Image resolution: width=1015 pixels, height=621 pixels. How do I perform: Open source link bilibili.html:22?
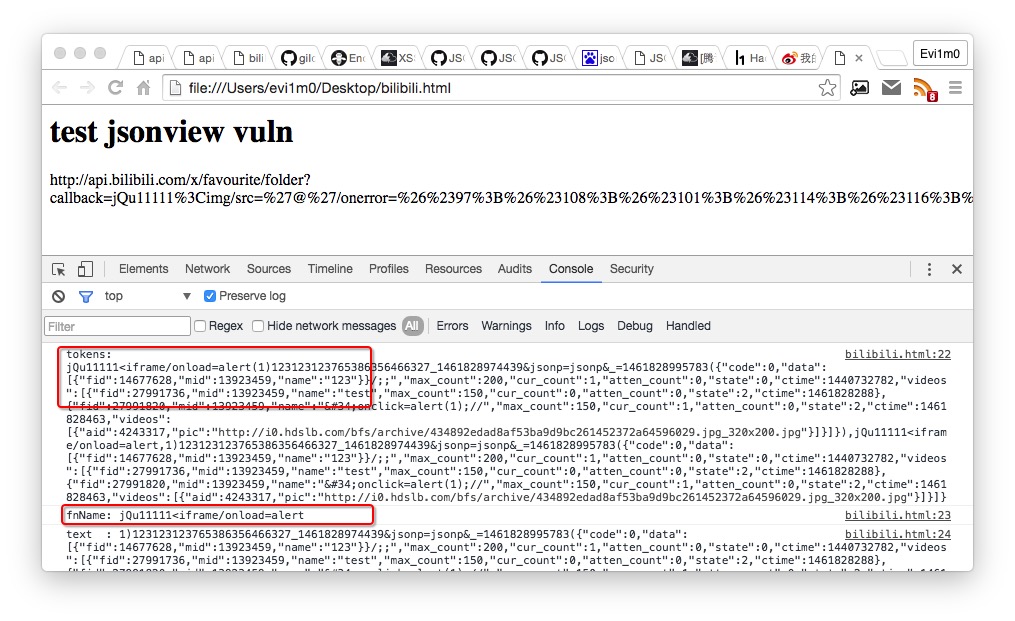point(897,354)
